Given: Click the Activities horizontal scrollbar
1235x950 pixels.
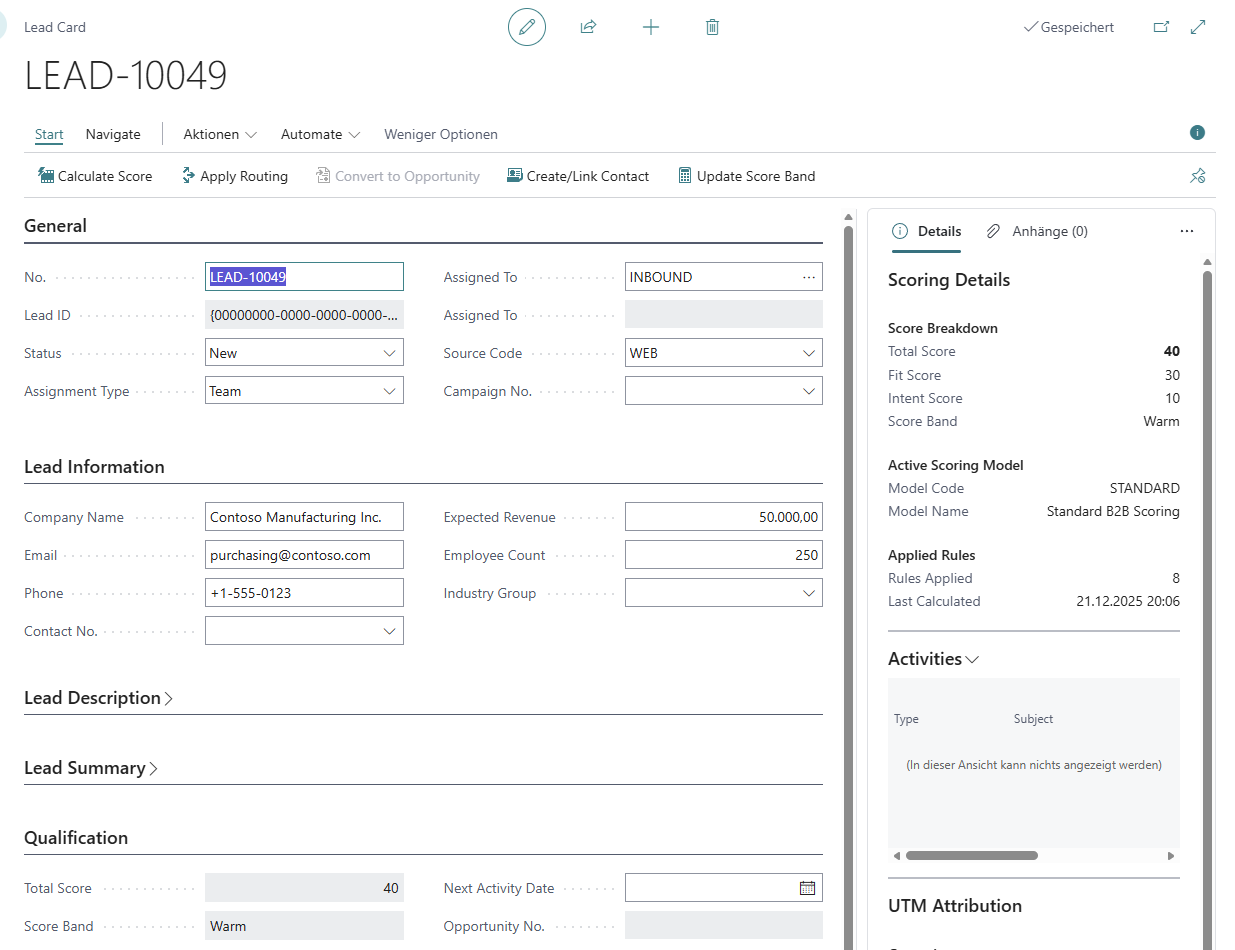Looking at the screenshot, I should tap(971, 856).
